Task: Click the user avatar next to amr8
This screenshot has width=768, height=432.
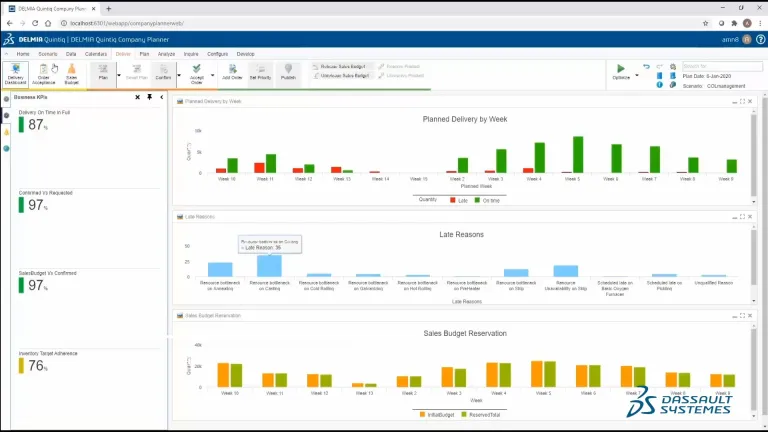Action: click(746, 39)
